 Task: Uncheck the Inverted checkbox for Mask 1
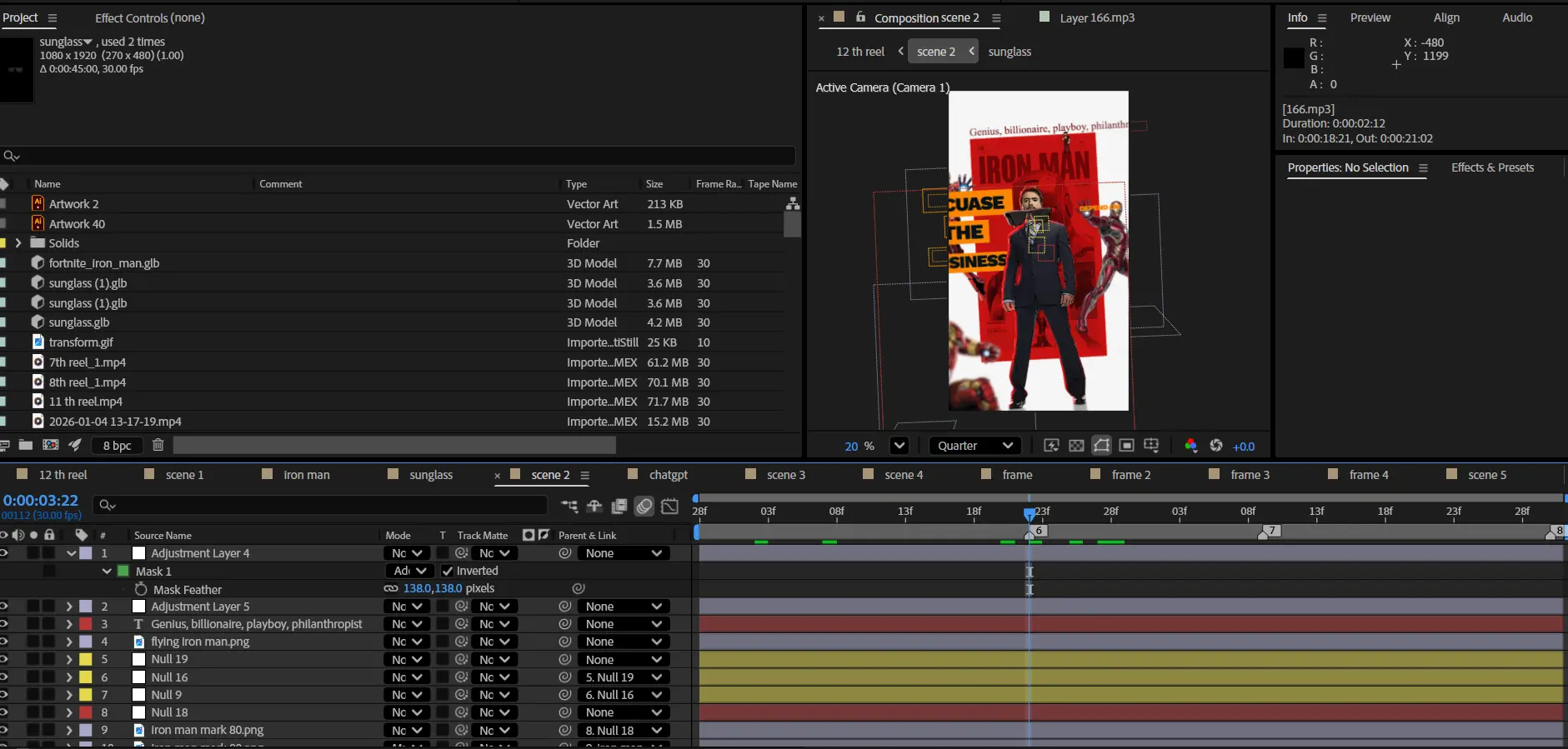(x=448, y=571)
